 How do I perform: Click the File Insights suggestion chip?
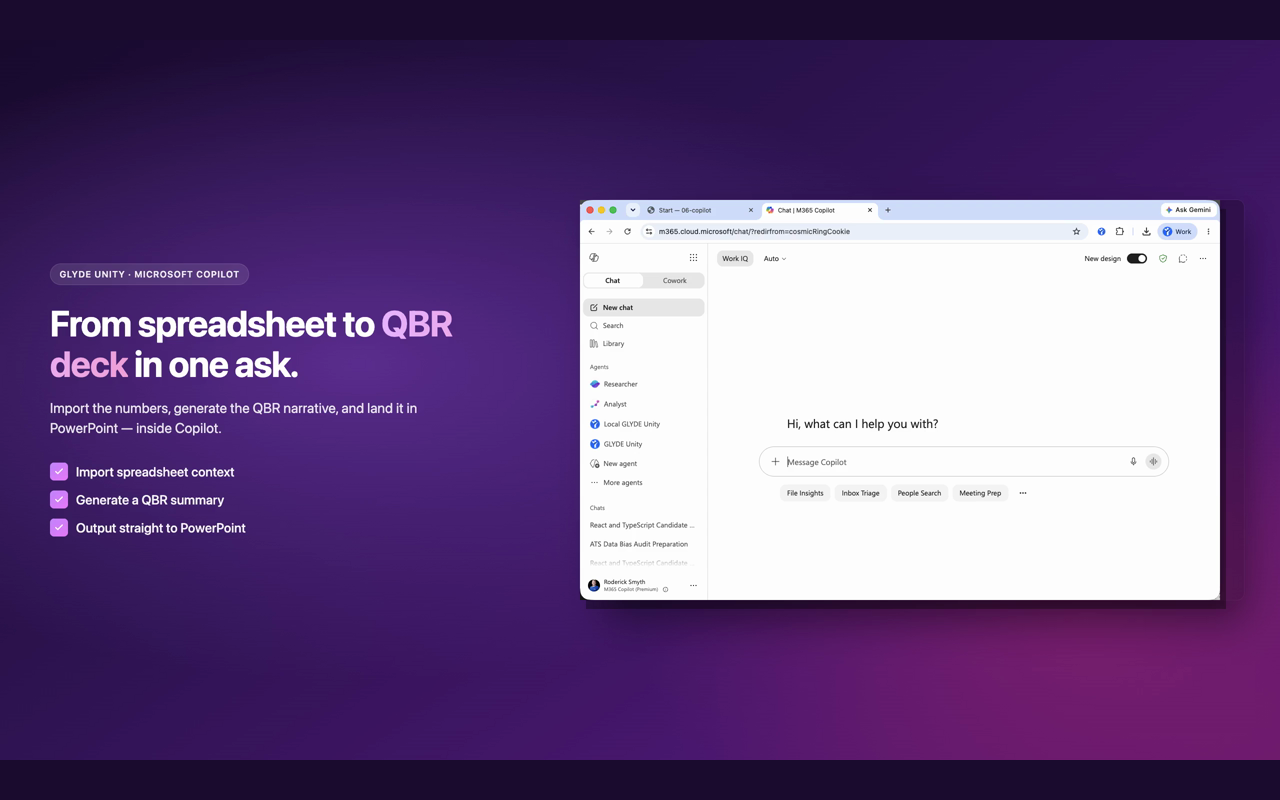(805, 493)
